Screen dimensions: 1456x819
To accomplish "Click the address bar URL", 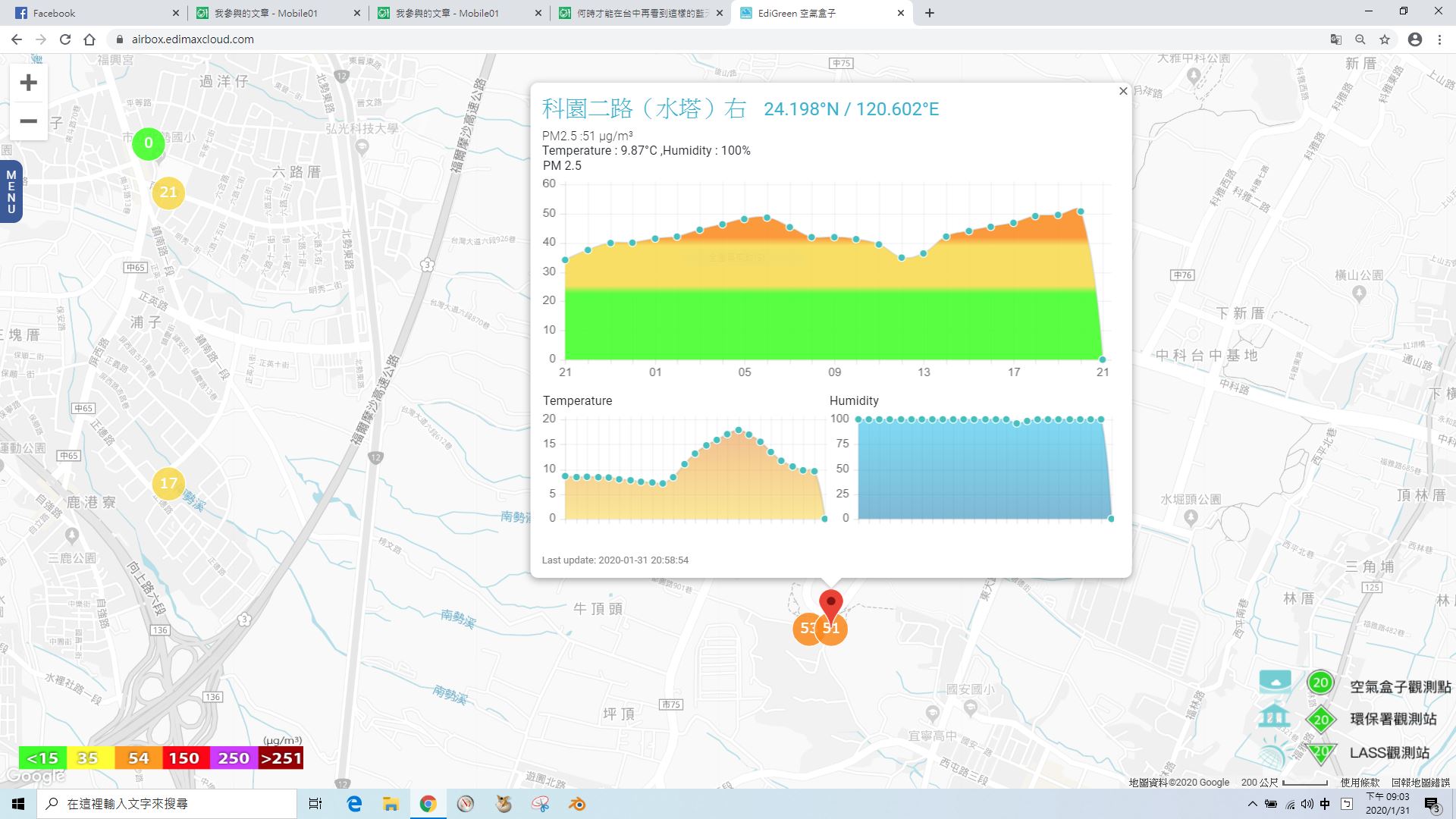I will click(x=193, y=39).
